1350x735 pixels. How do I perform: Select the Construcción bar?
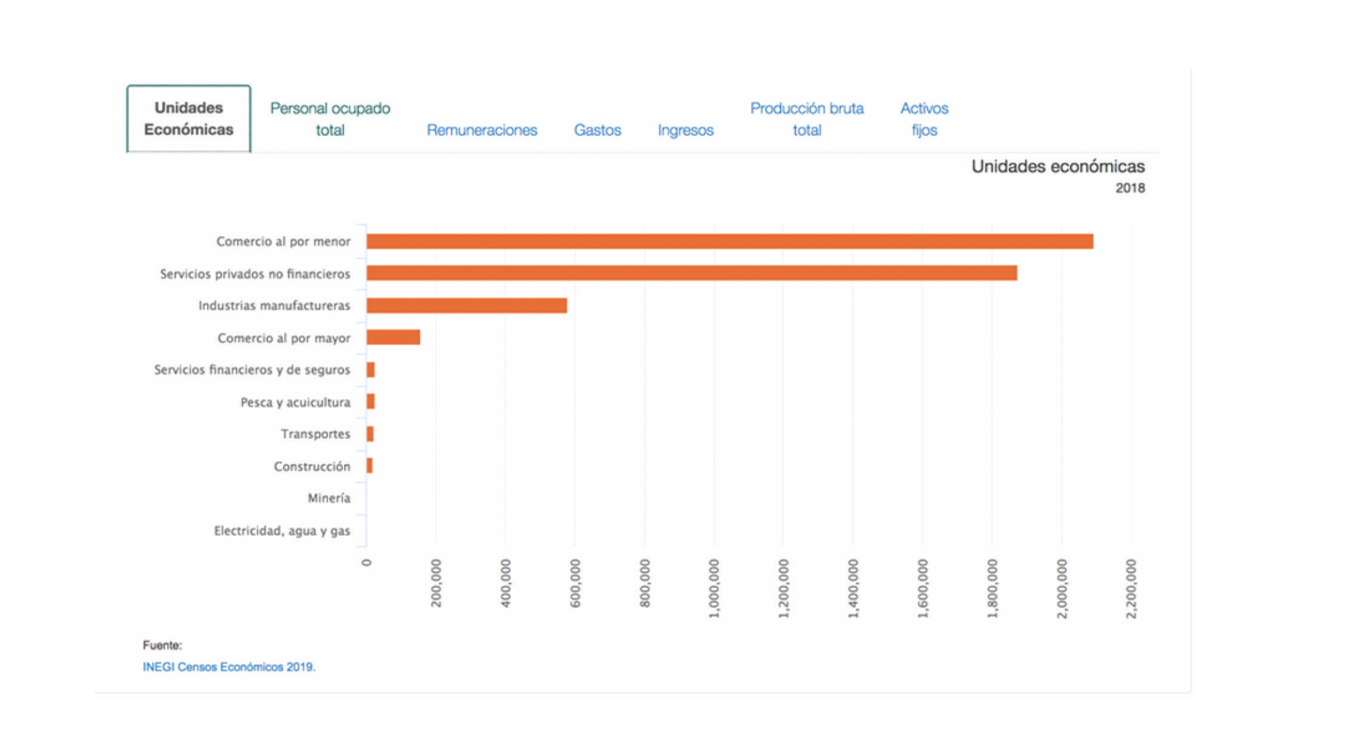click(x=370, y=466)
